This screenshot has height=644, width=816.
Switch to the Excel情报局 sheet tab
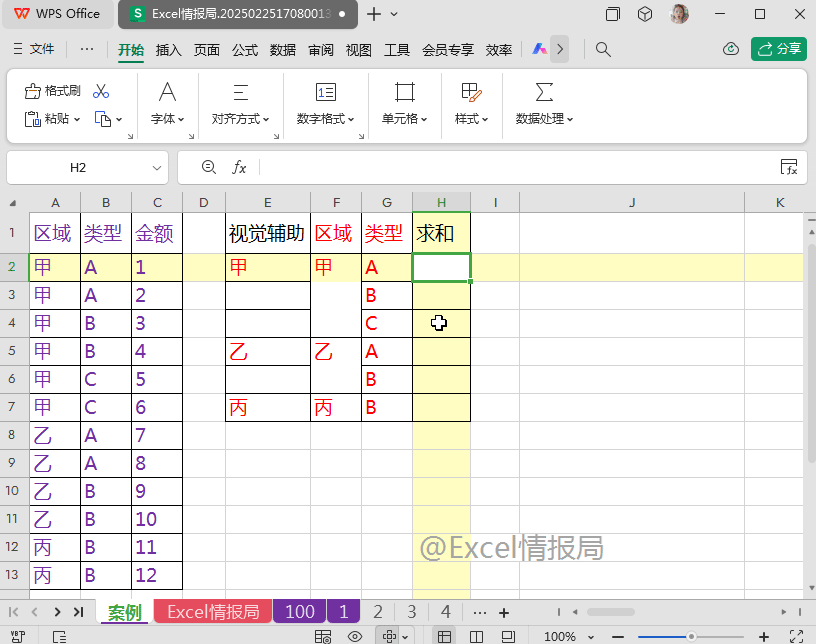click(x=213, y=612)
